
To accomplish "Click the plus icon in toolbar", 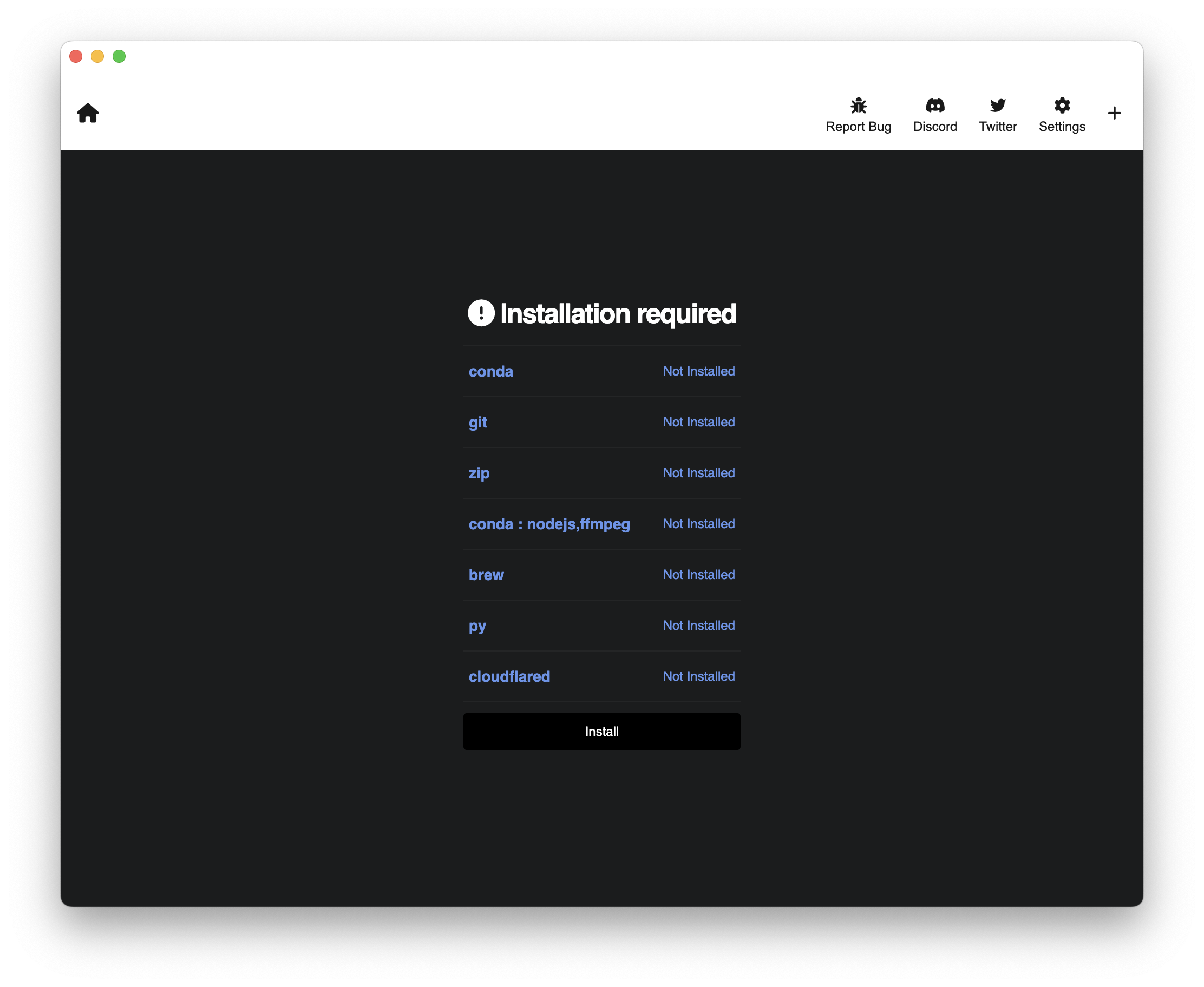I will pyautogui.click(x=1114, y=113).
